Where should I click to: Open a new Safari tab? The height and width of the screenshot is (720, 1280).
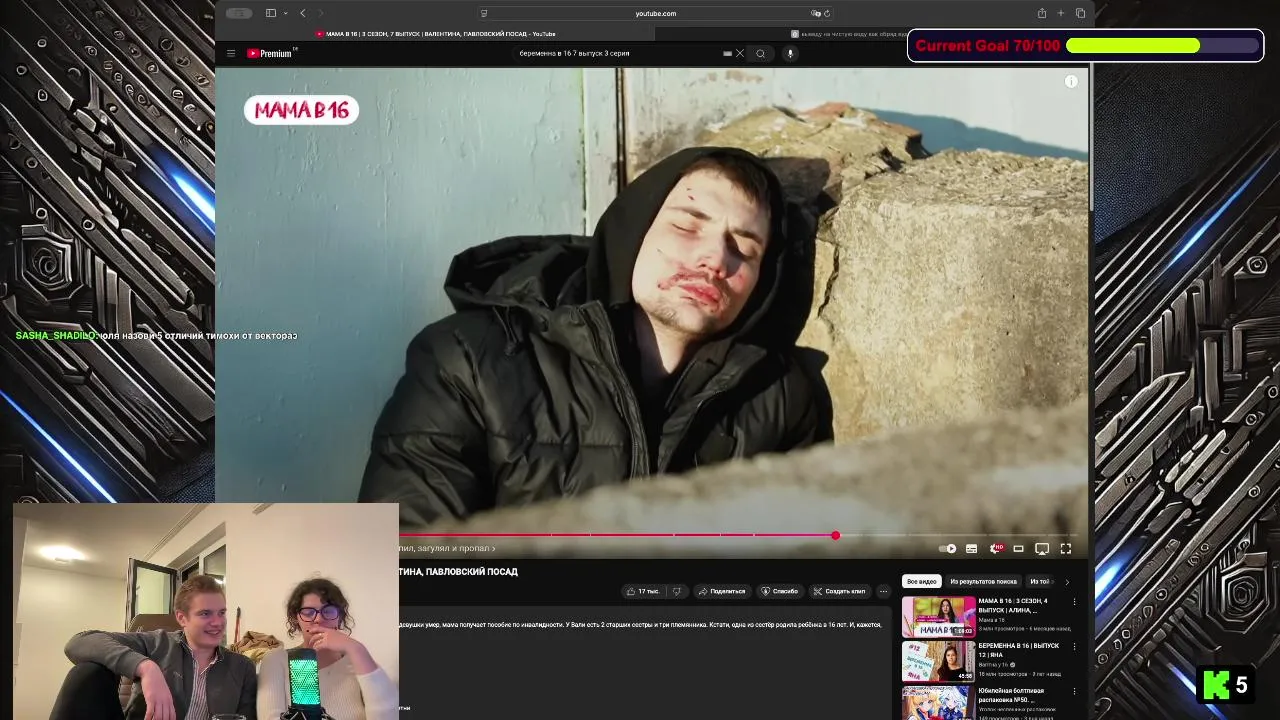(1061, 13)
